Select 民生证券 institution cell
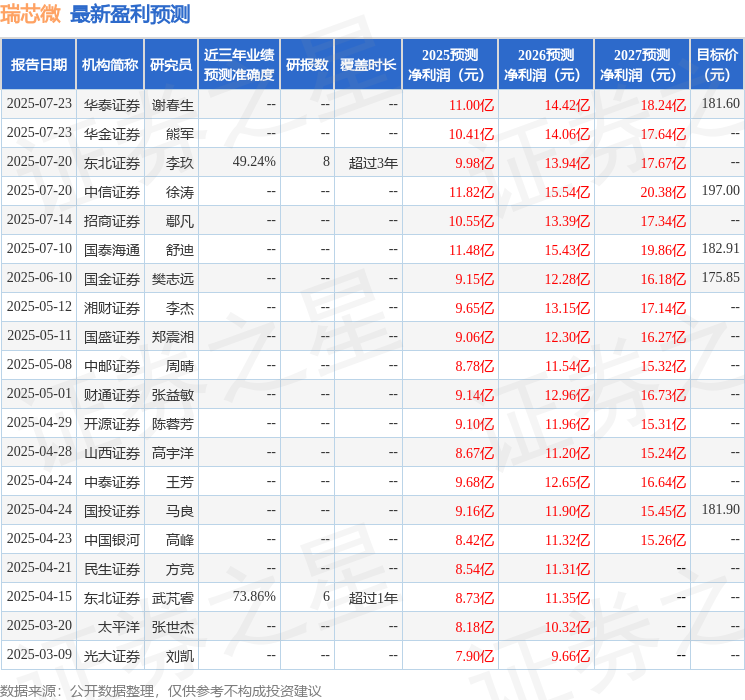Viewport: 745px width, 700px height. [x=112, y=569]
